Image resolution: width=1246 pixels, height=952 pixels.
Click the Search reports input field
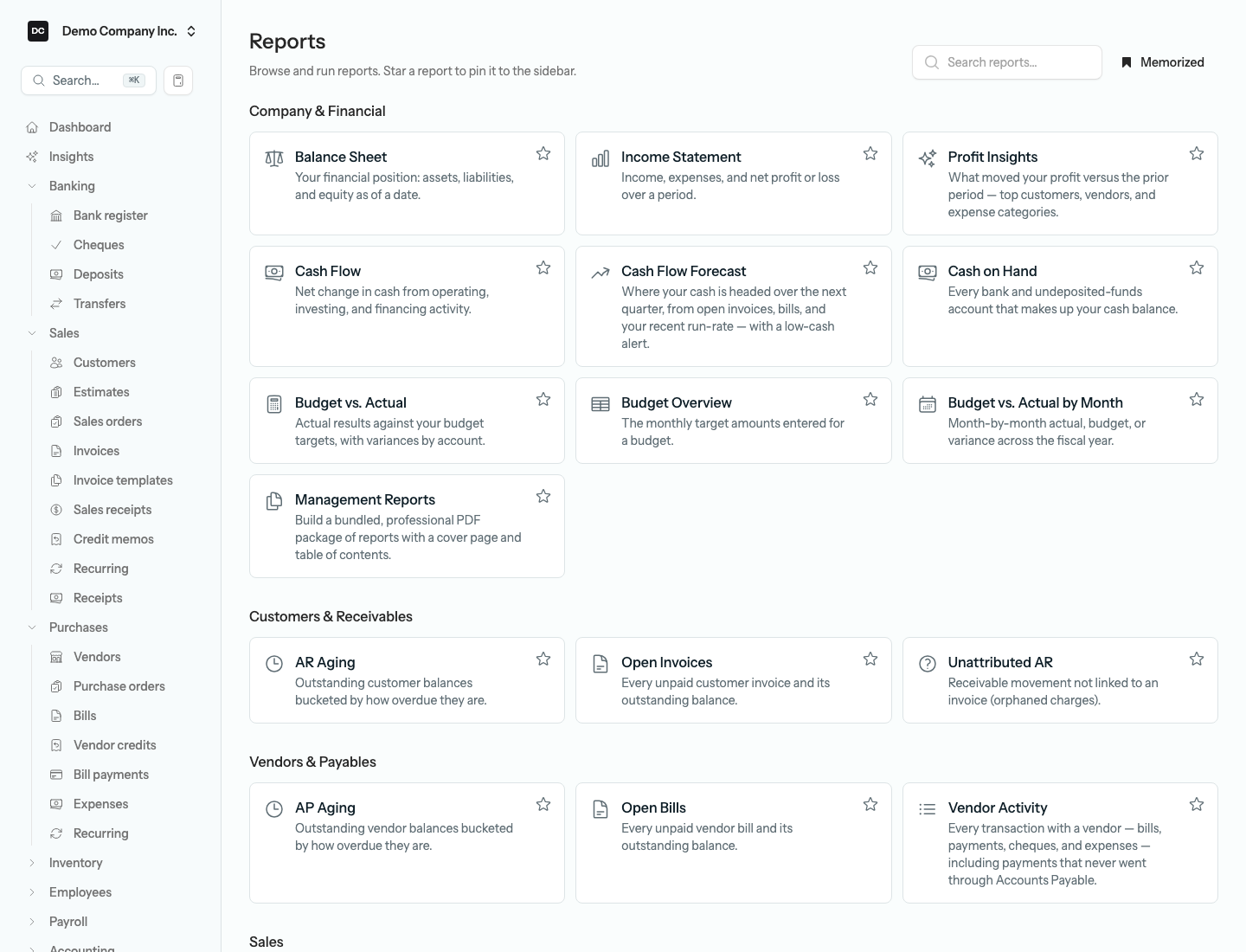(1007, 62)
